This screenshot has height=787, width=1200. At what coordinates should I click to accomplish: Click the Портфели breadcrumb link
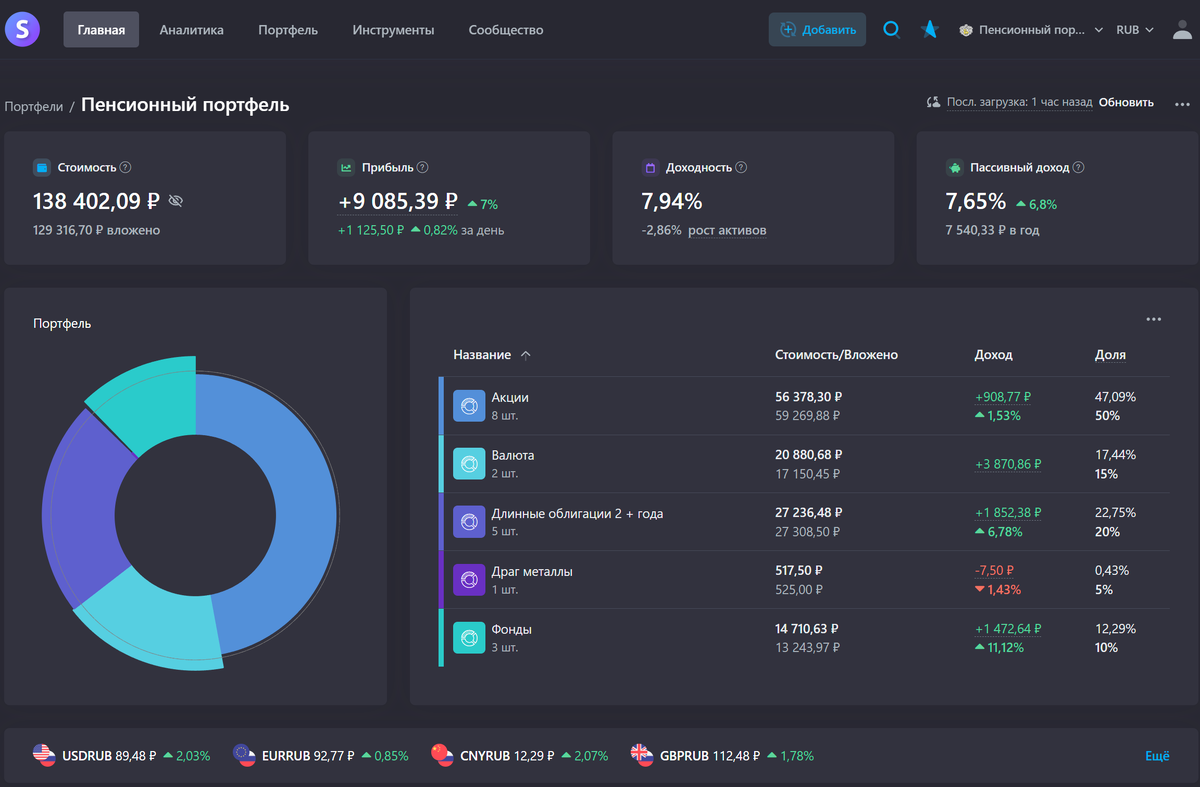(34, 106)
